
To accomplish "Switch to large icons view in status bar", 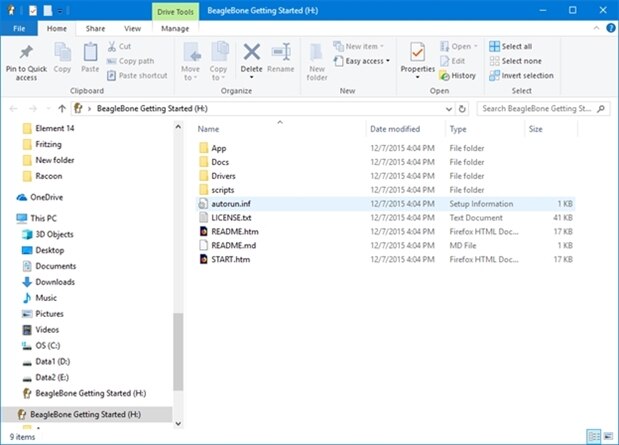I will tap(608, 437).
